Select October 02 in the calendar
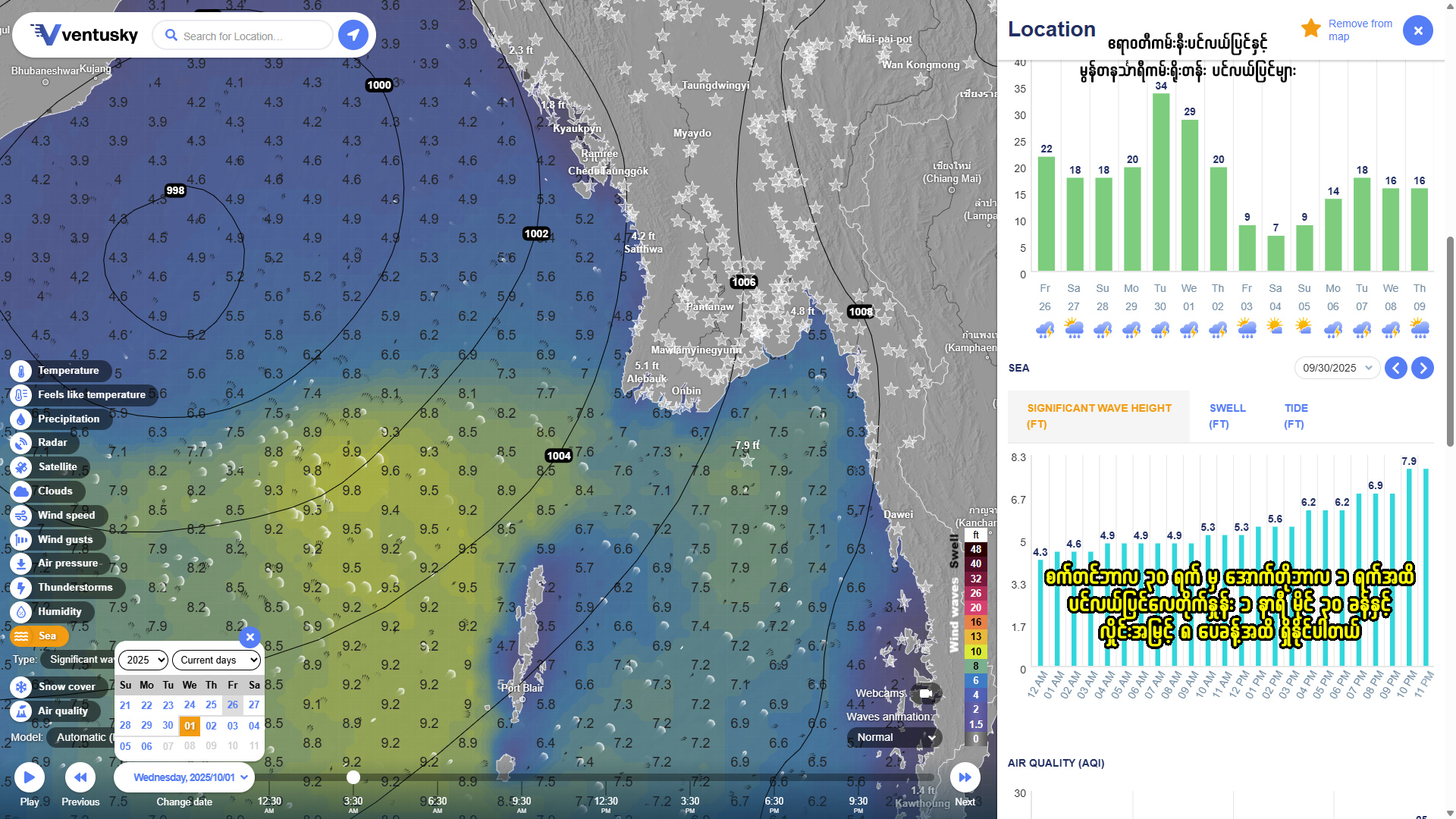 click(211, 726)
